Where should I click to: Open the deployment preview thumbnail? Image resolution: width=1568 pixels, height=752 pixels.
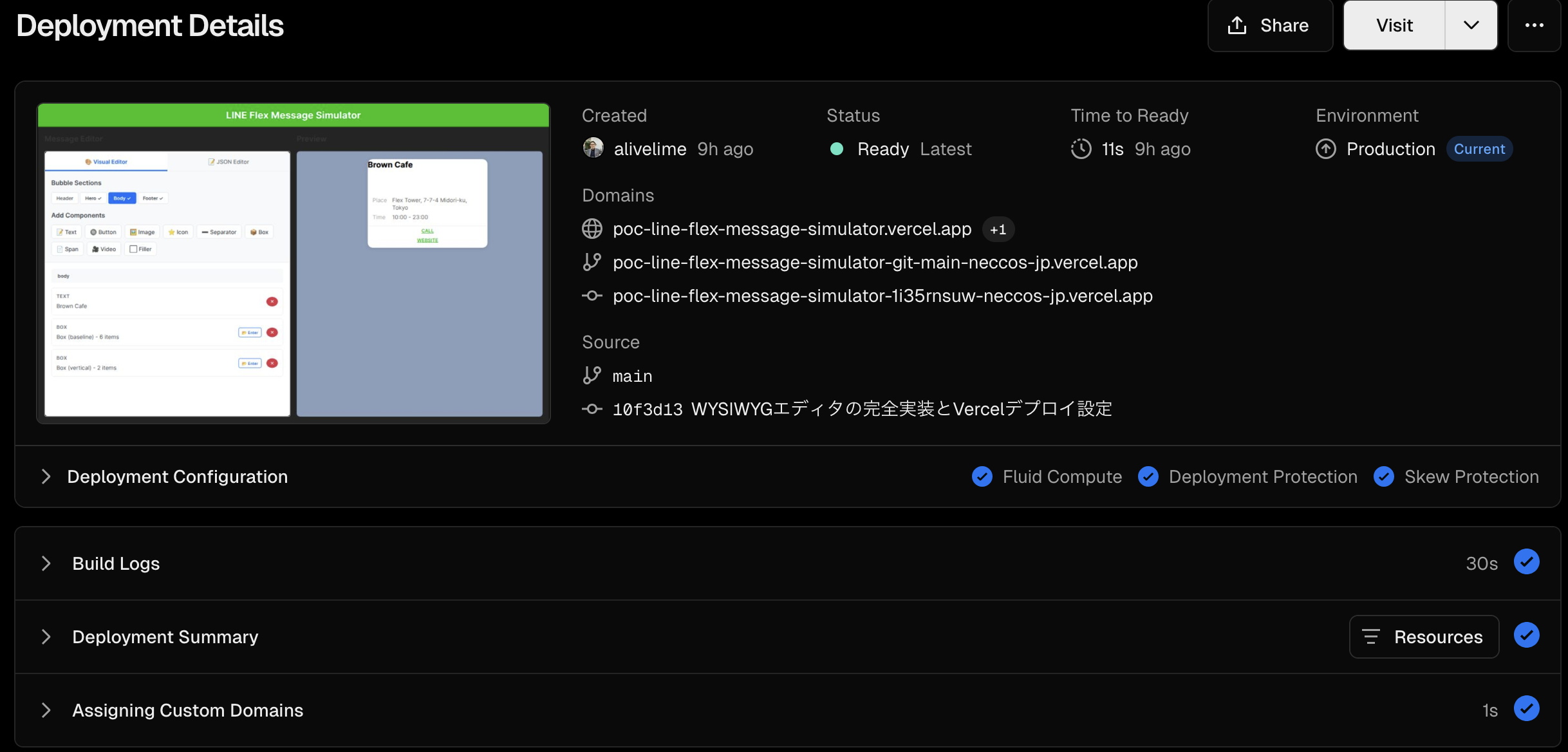click(x=294, y=263)
